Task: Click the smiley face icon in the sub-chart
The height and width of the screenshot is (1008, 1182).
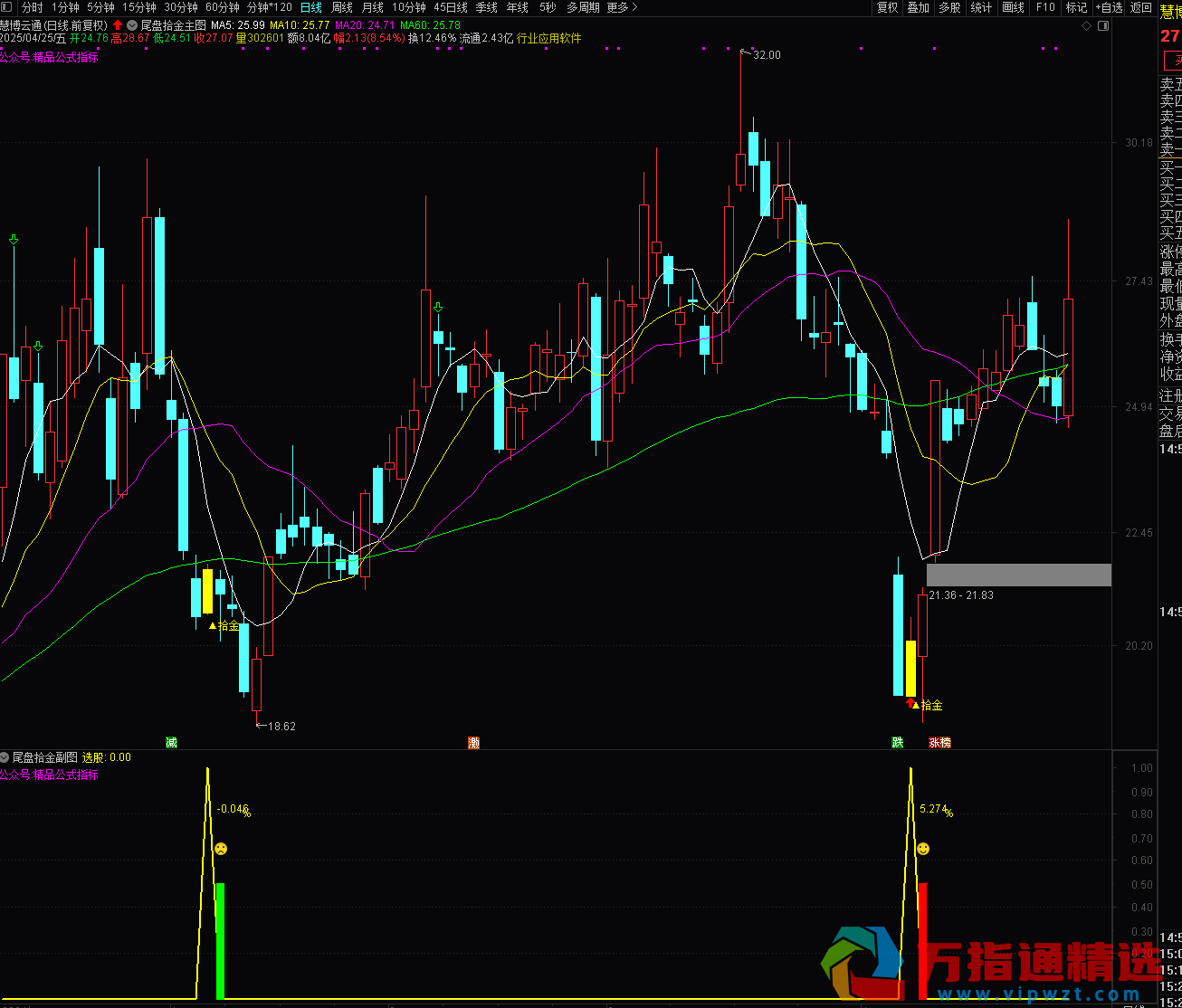Action: [x=923, y=849]
